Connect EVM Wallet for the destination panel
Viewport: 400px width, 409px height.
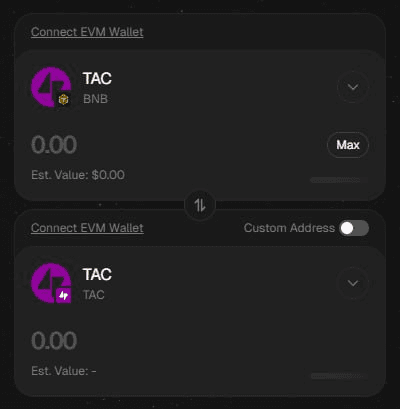(x=87, y=228)
